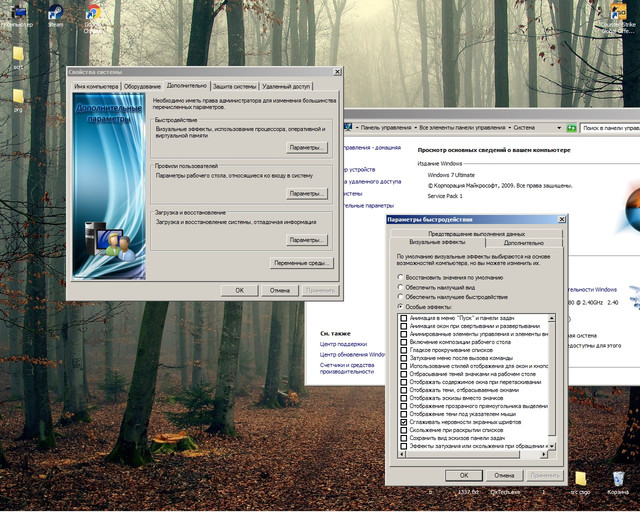Launch Counter-Strike Global Offensive shortcut
The width and height of the screenshot is (640, 512).
coord(618,18)
